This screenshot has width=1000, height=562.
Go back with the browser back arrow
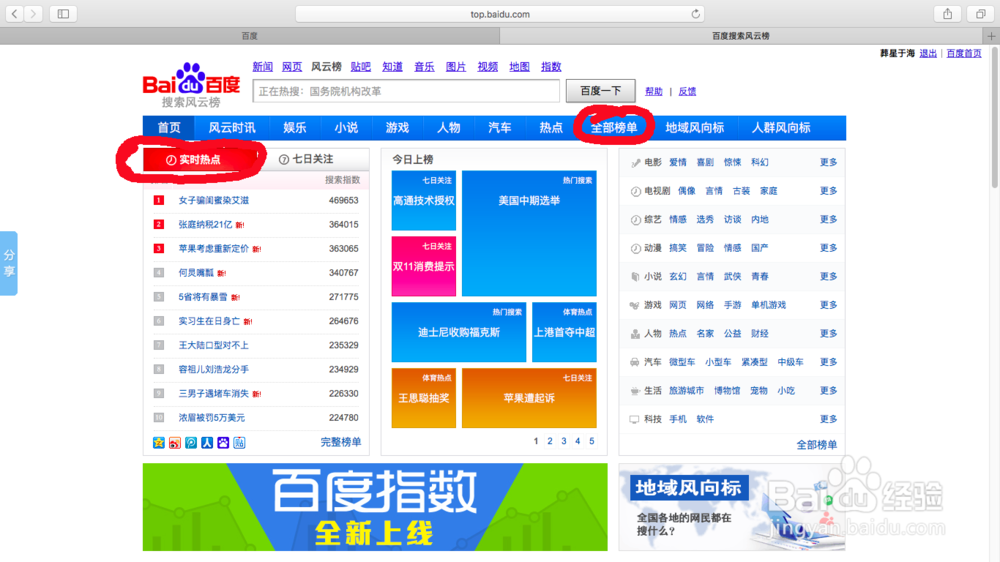click(15, 13)
